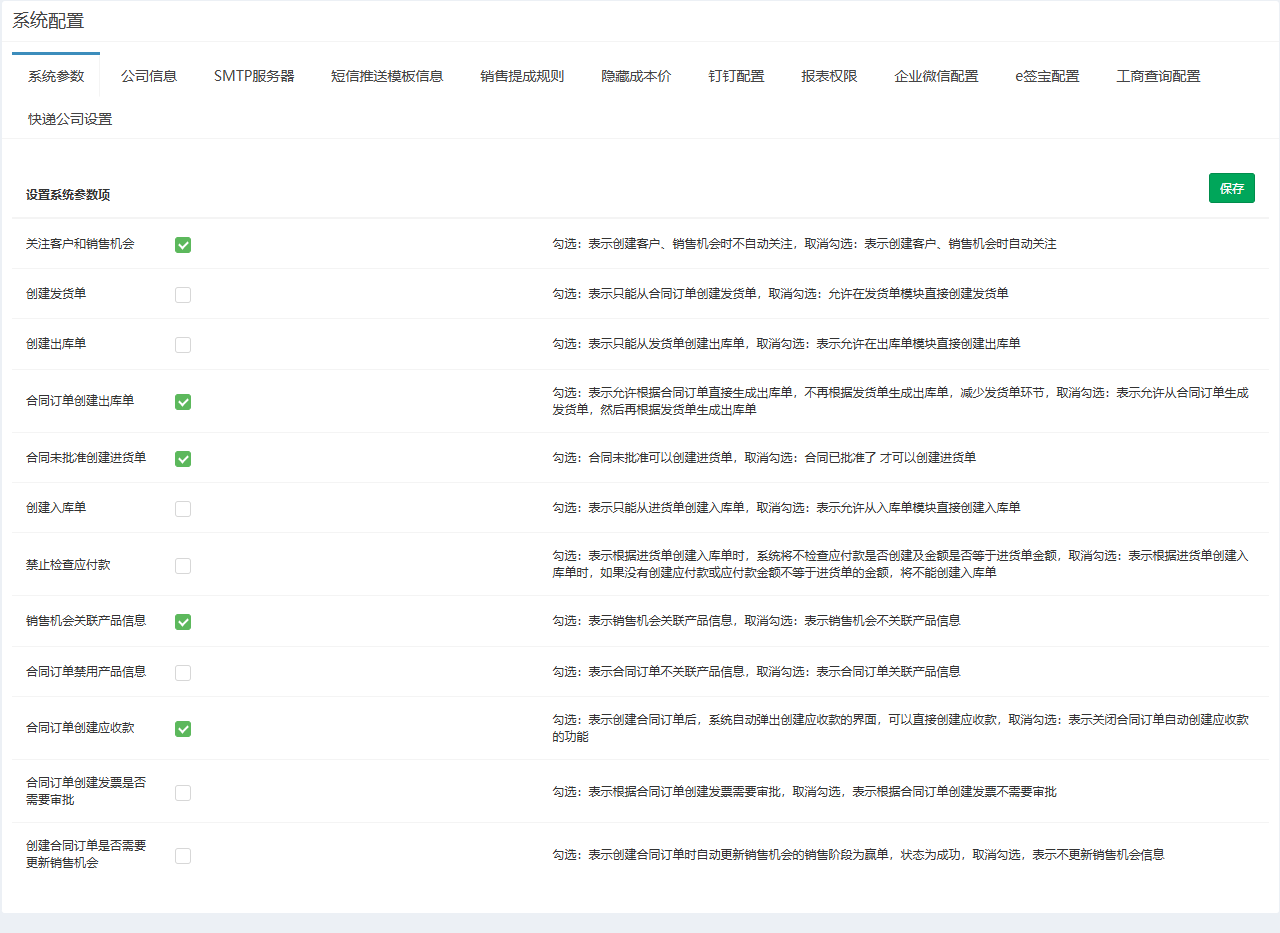
Task: Open the SMTP服务器 tab
Action: point(254,76)
